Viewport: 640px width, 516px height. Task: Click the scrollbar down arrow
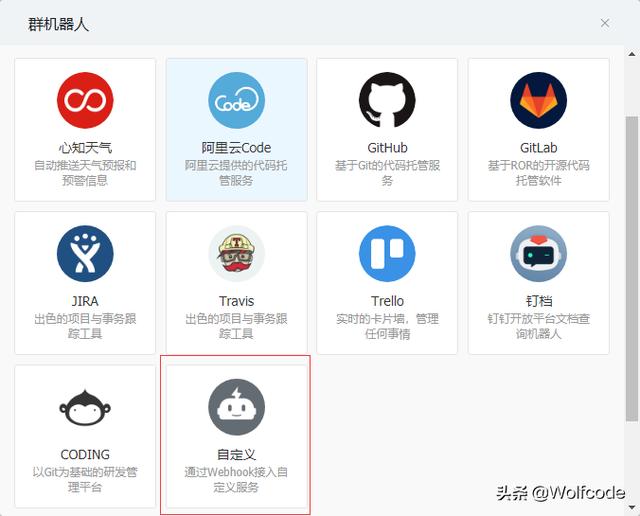pyautogui.click(x=632, y=507)
